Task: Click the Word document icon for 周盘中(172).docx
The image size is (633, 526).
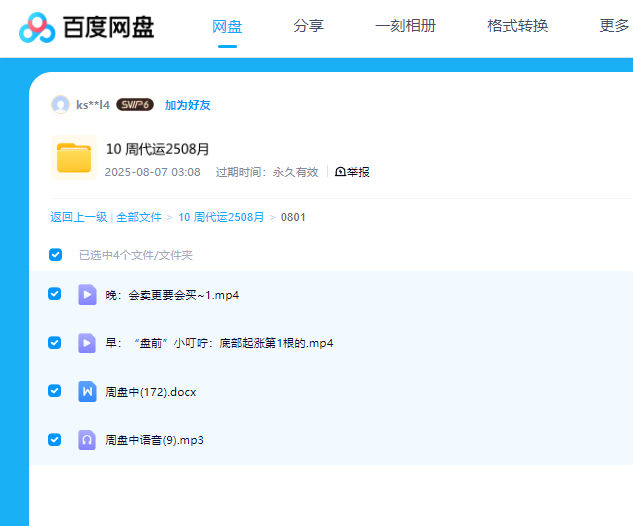Action: pos(87,391)
